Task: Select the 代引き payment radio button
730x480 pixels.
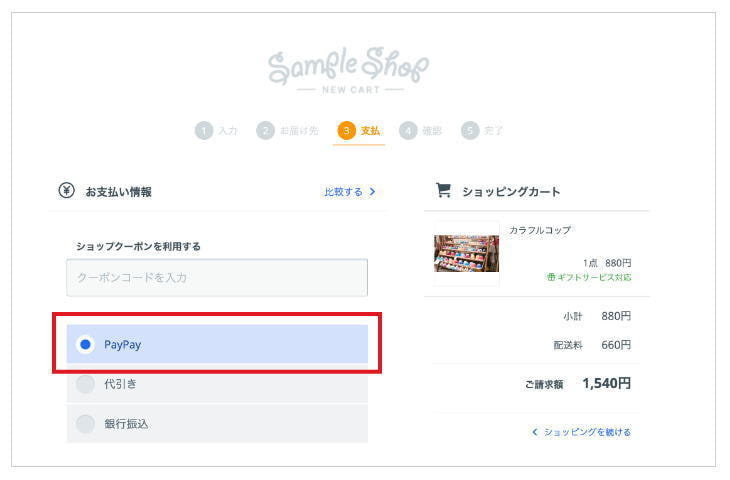Action: [85, 384]
